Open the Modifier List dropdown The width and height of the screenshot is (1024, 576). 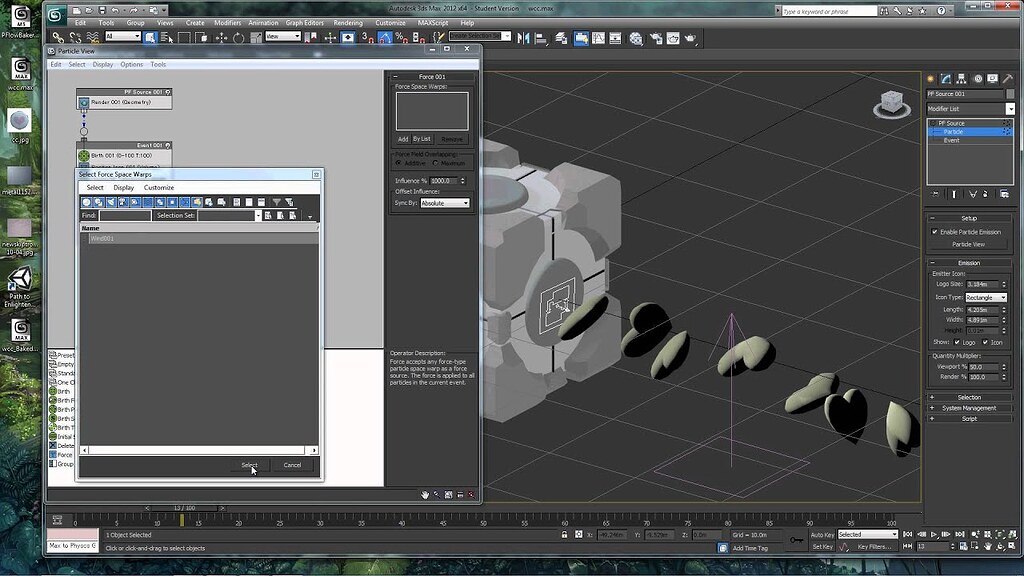[x=1008, y=108]
